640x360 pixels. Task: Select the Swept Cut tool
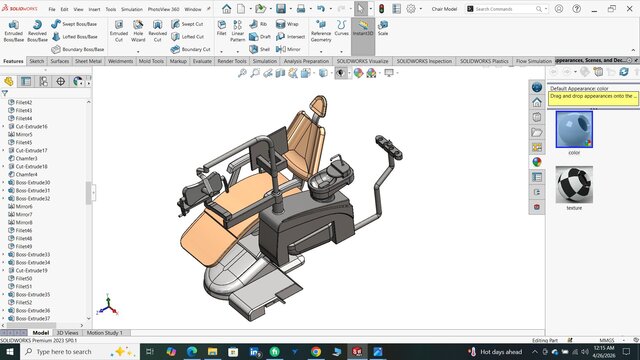tap(187, 24)
